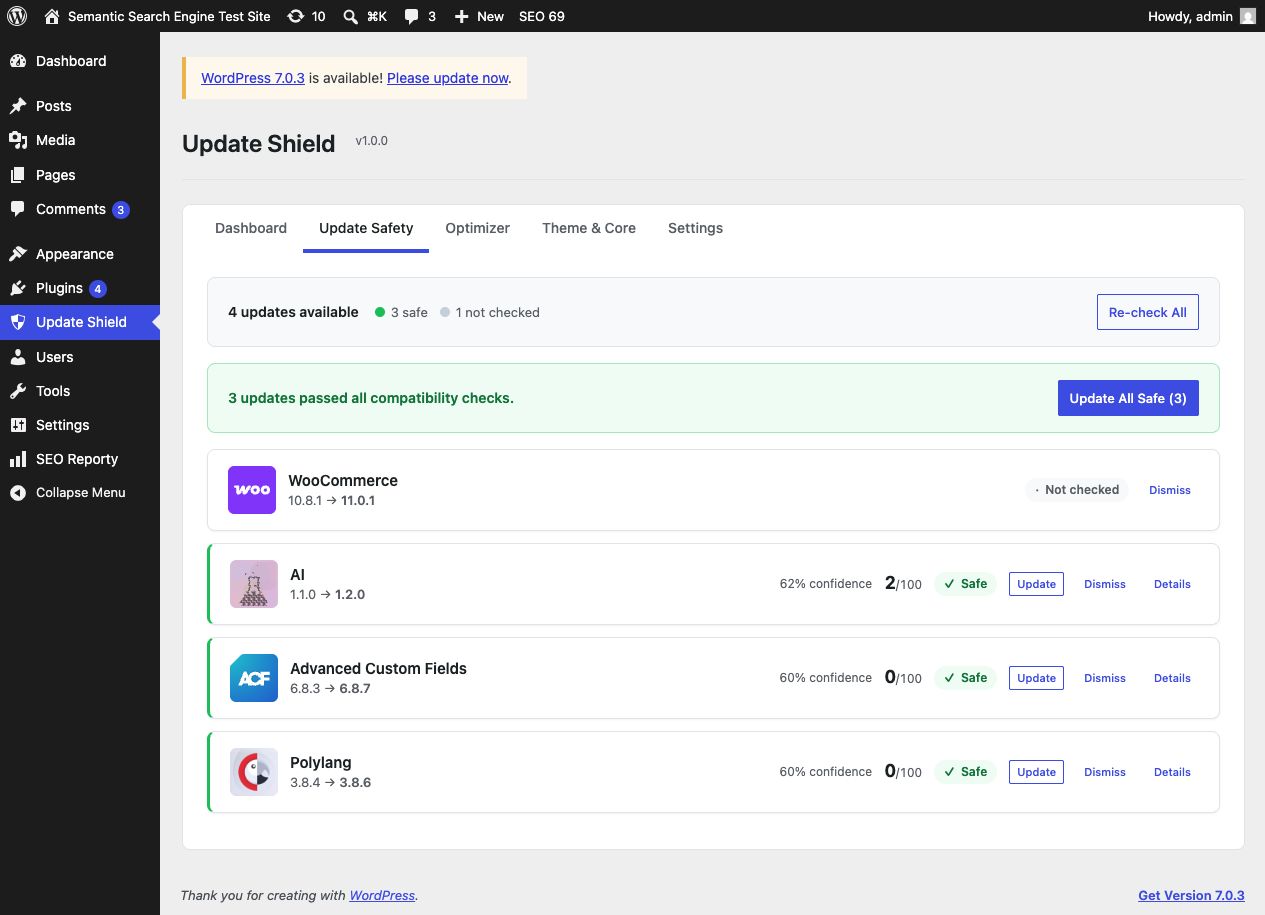Click the Safe badge on AI row
The image size is (1265, 915).
[x=965, y=584]
